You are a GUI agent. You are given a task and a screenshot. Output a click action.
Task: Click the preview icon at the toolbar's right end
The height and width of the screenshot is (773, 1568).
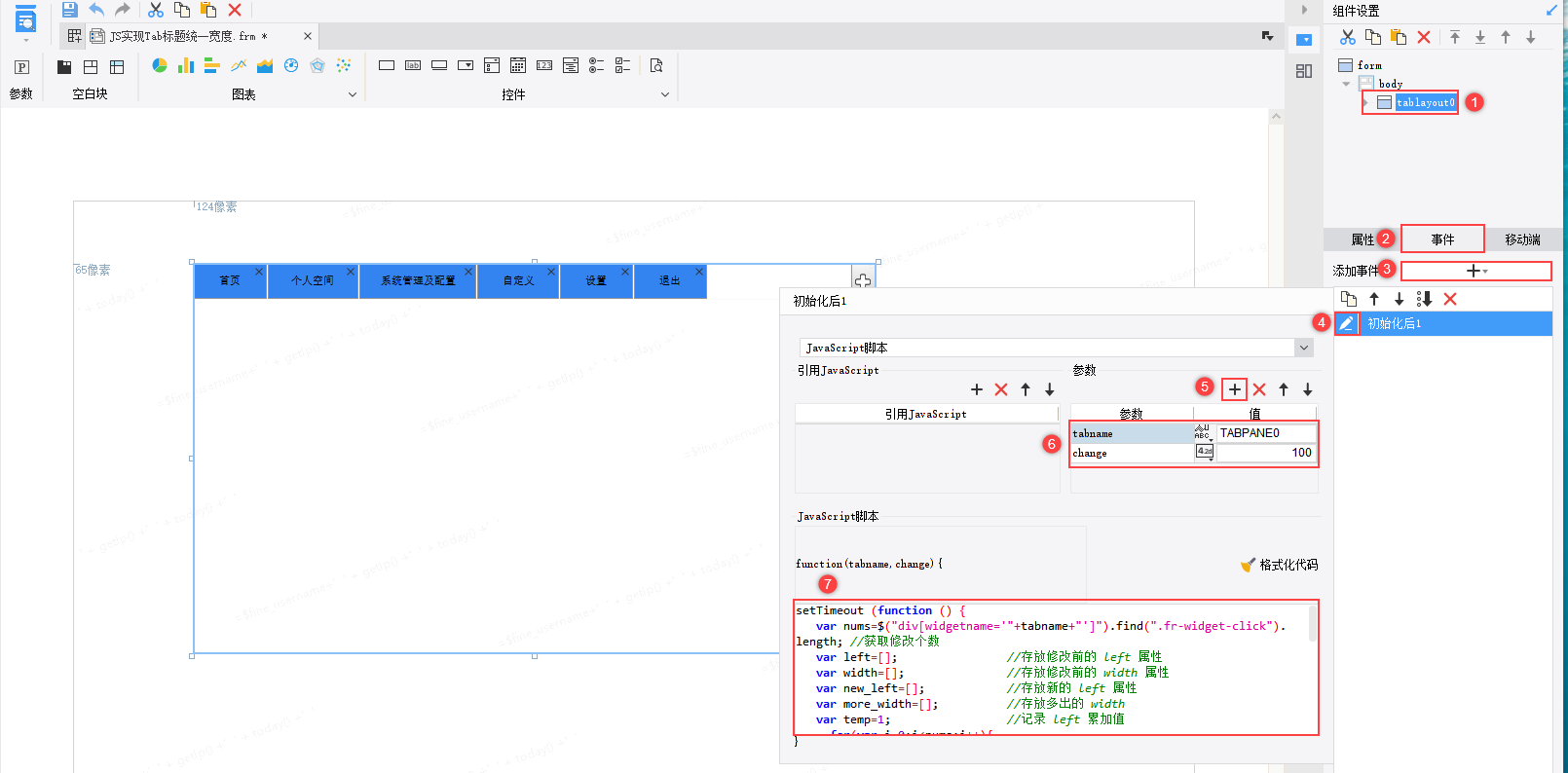656,65
